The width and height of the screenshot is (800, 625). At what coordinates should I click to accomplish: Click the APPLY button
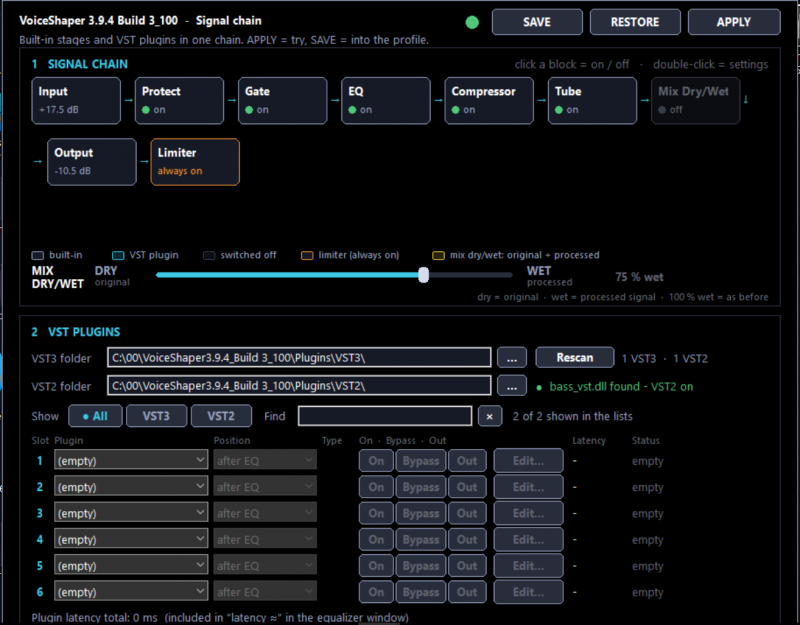[734, 22]
